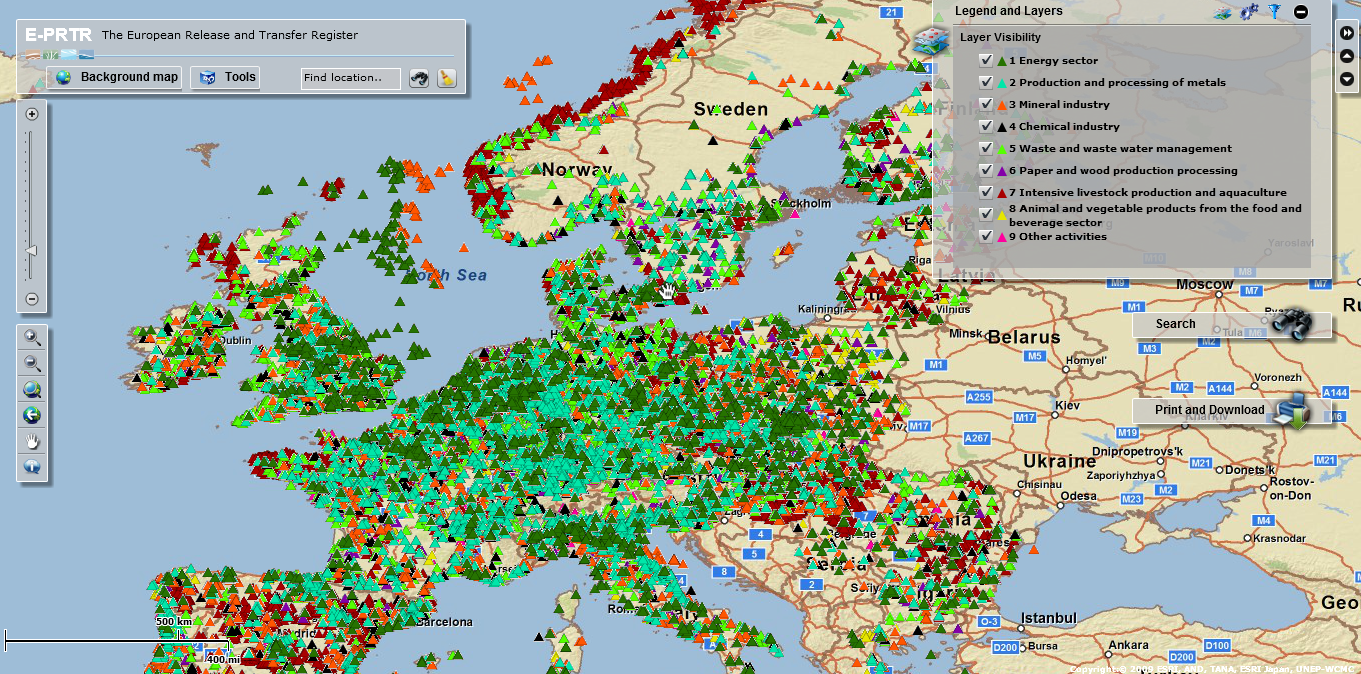
Task: Click the zoom level slider handle
Action: [32, 250]
